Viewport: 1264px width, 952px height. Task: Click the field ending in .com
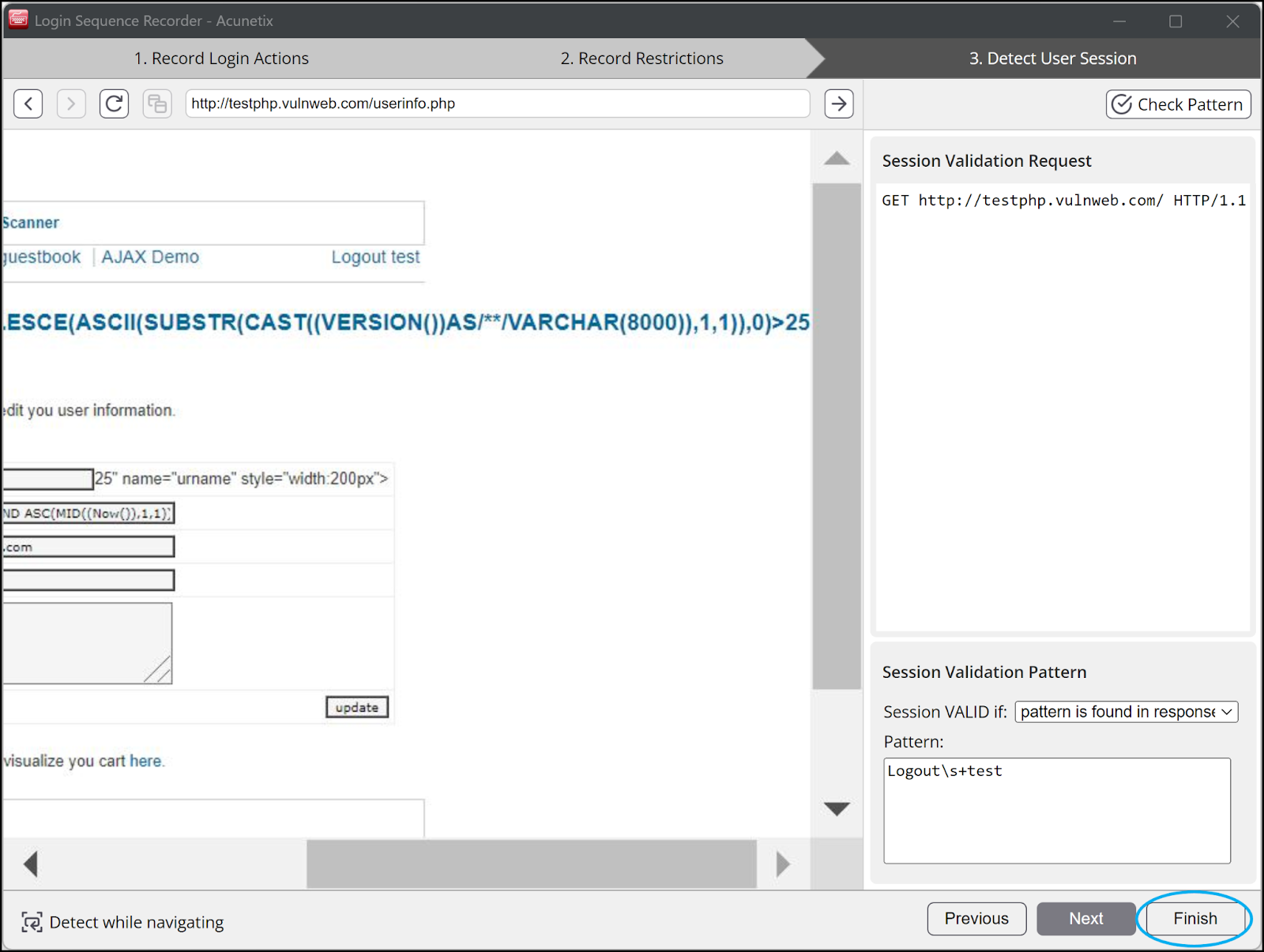click(x=88, y=547)
